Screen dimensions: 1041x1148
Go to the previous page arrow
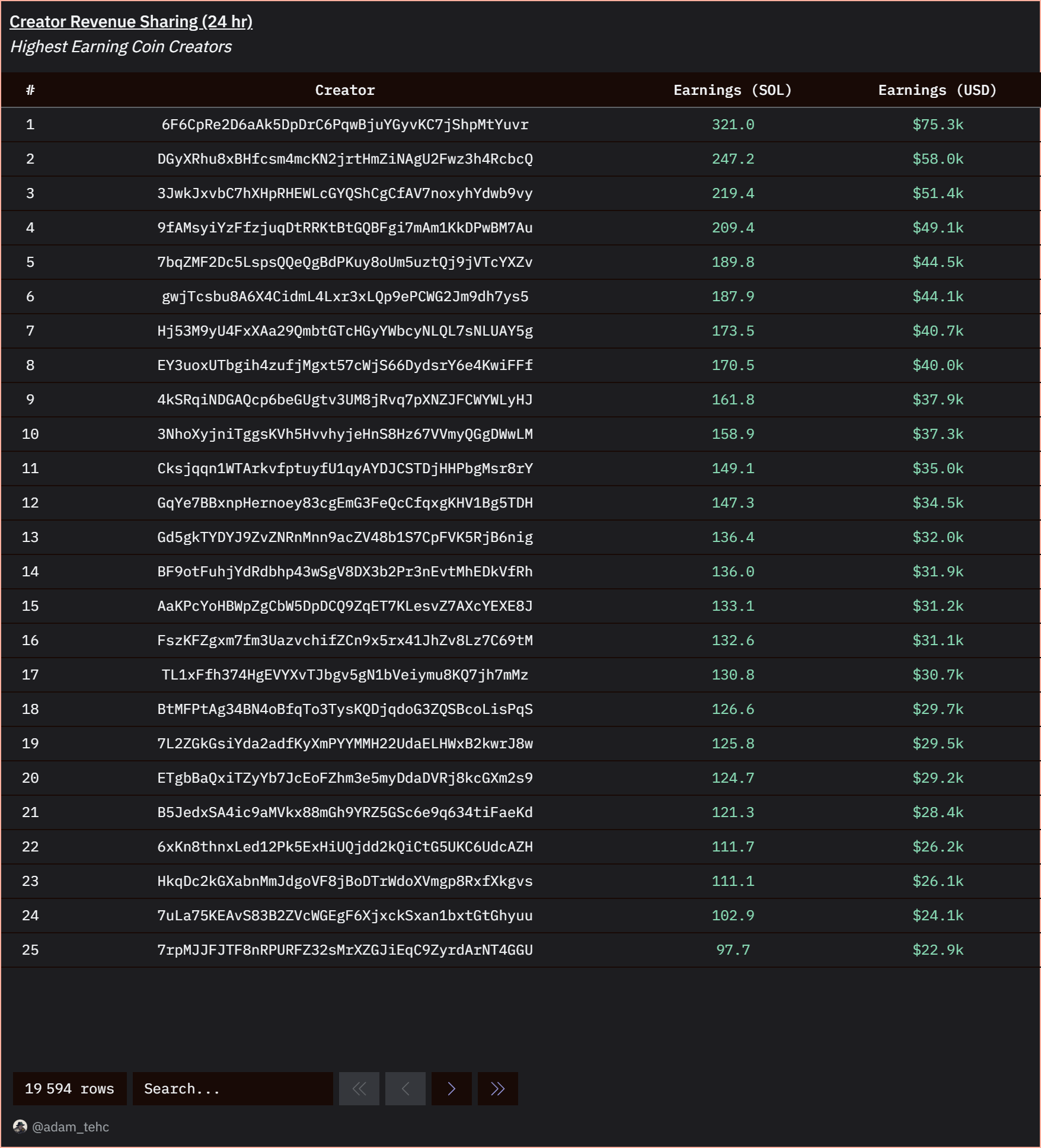pyautogui.click(x=405, y=1089)
